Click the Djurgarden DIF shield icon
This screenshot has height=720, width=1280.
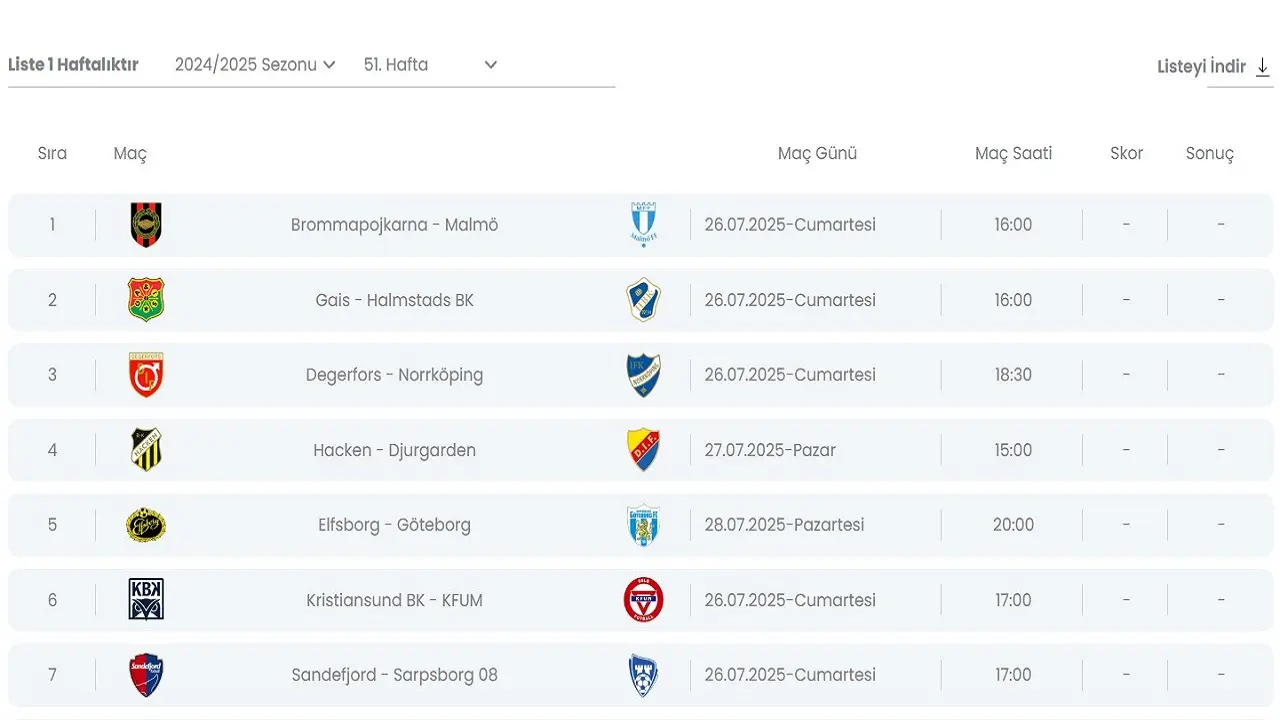click(x=643, y=450)
